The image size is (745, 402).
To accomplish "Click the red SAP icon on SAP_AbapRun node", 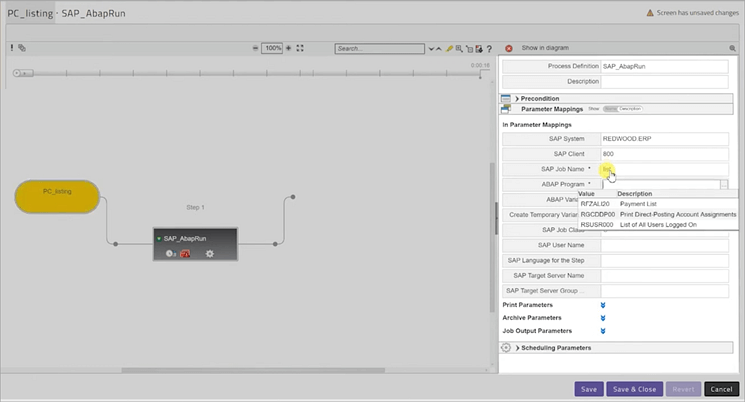I will (185, 254).
